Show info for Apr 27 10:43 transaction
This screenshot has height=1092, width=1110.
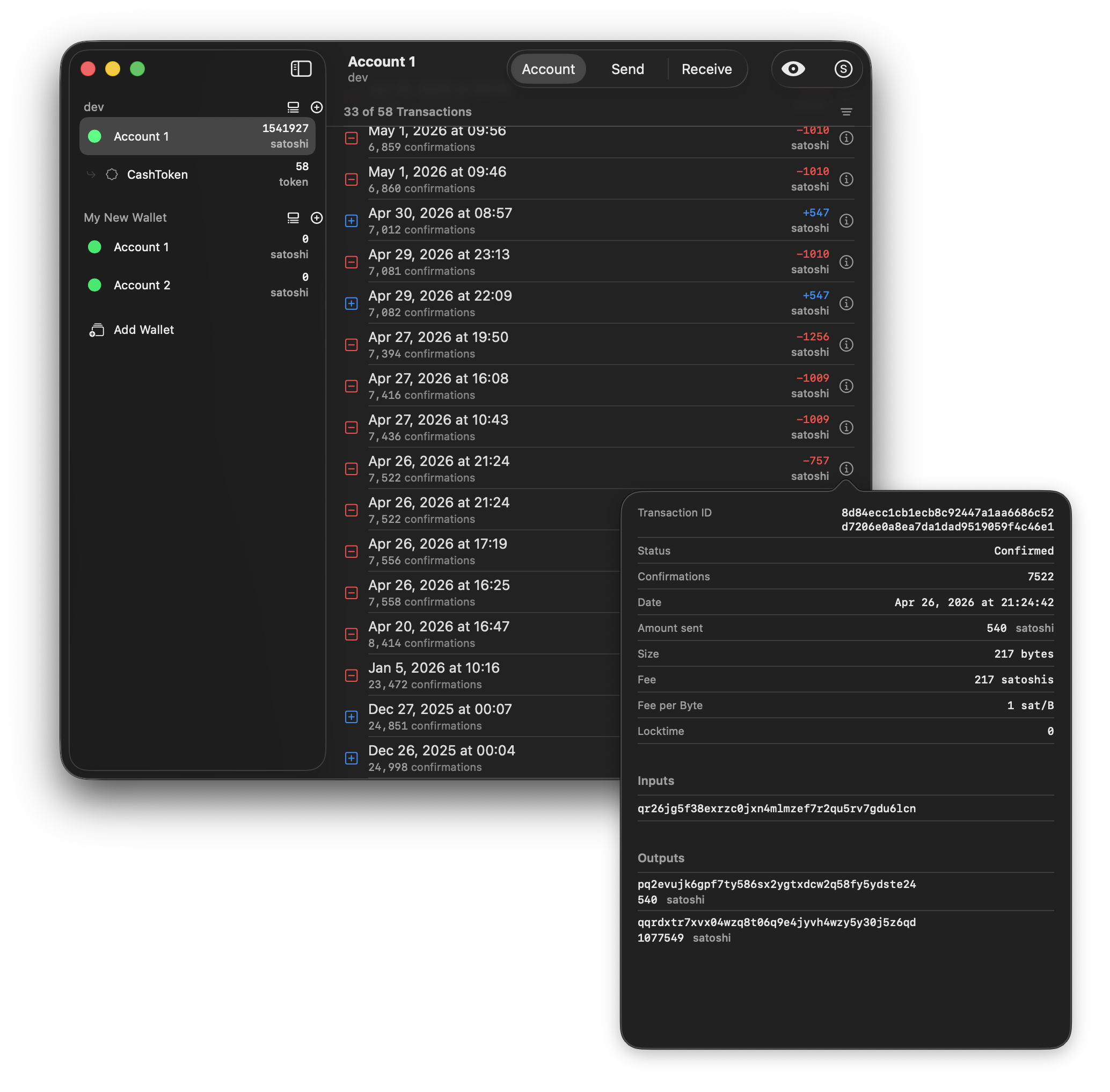click(846, 427)
